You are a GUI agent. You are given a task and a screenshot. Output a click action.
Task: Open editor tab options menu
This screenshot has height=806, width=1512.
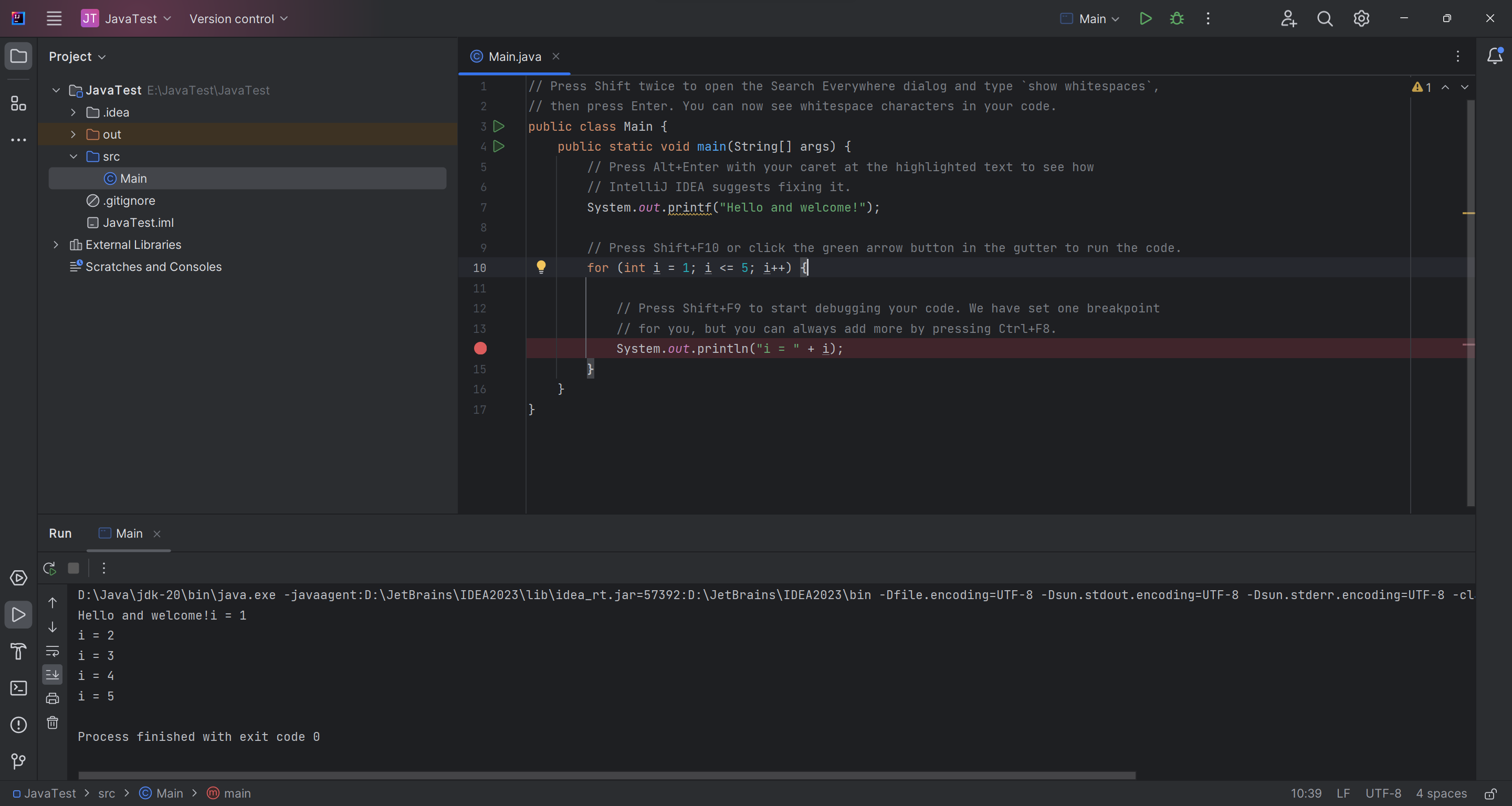[1458, 56]
